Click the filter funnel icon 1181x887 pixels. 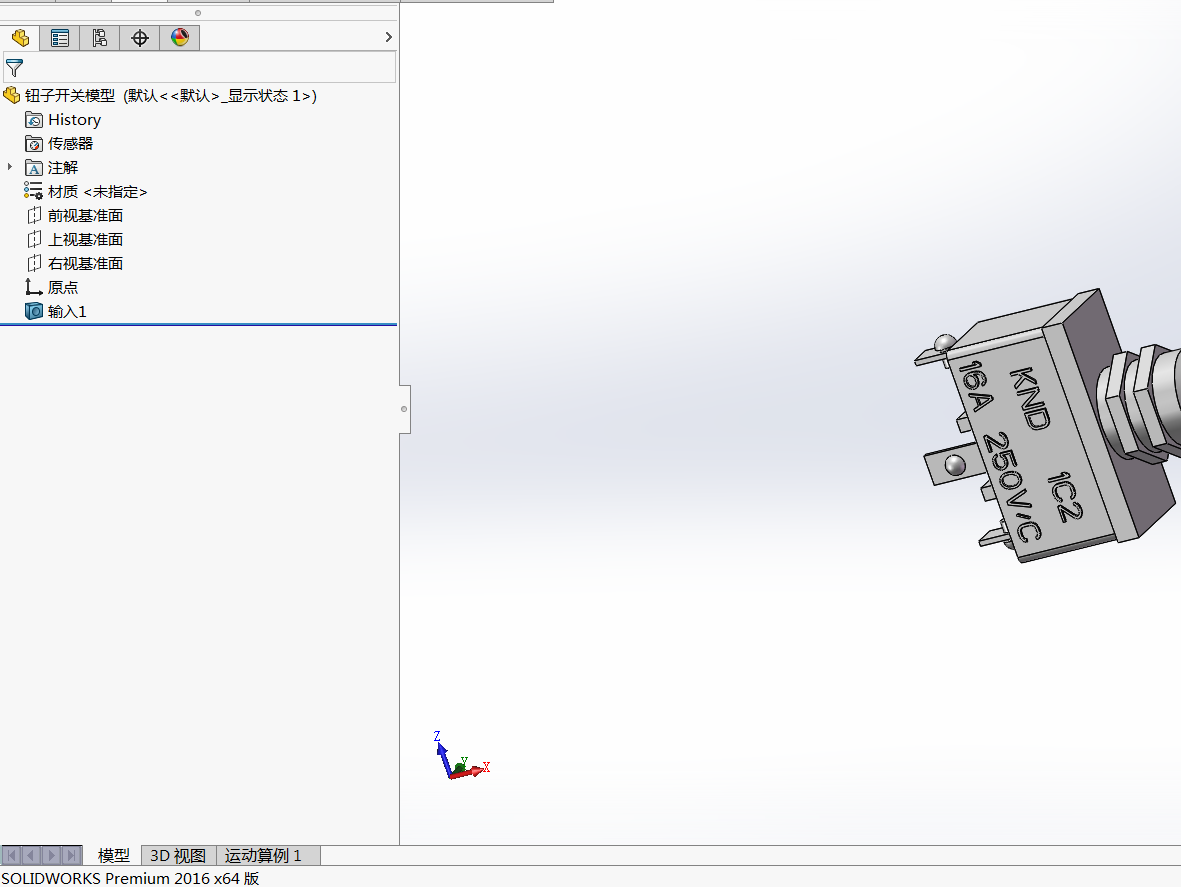[14, 68]
